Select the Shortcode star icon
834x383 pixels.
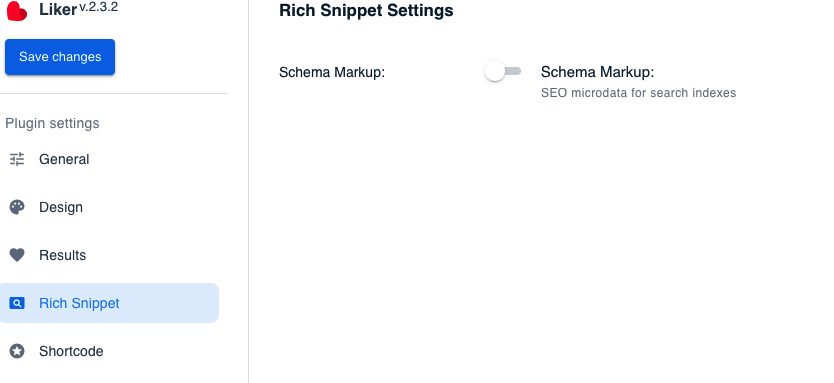pos(17,351)
